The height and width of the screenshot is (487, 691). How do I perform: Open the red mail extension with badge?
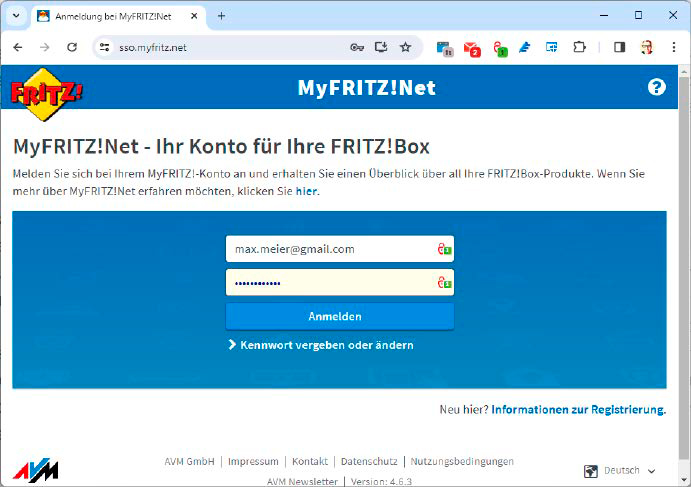click(472, 48)
